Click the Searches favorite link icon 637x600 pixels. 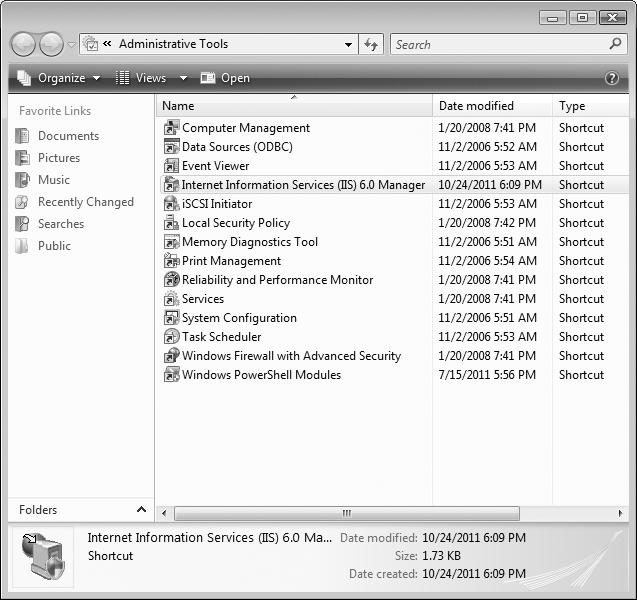(x=22, y=223)
